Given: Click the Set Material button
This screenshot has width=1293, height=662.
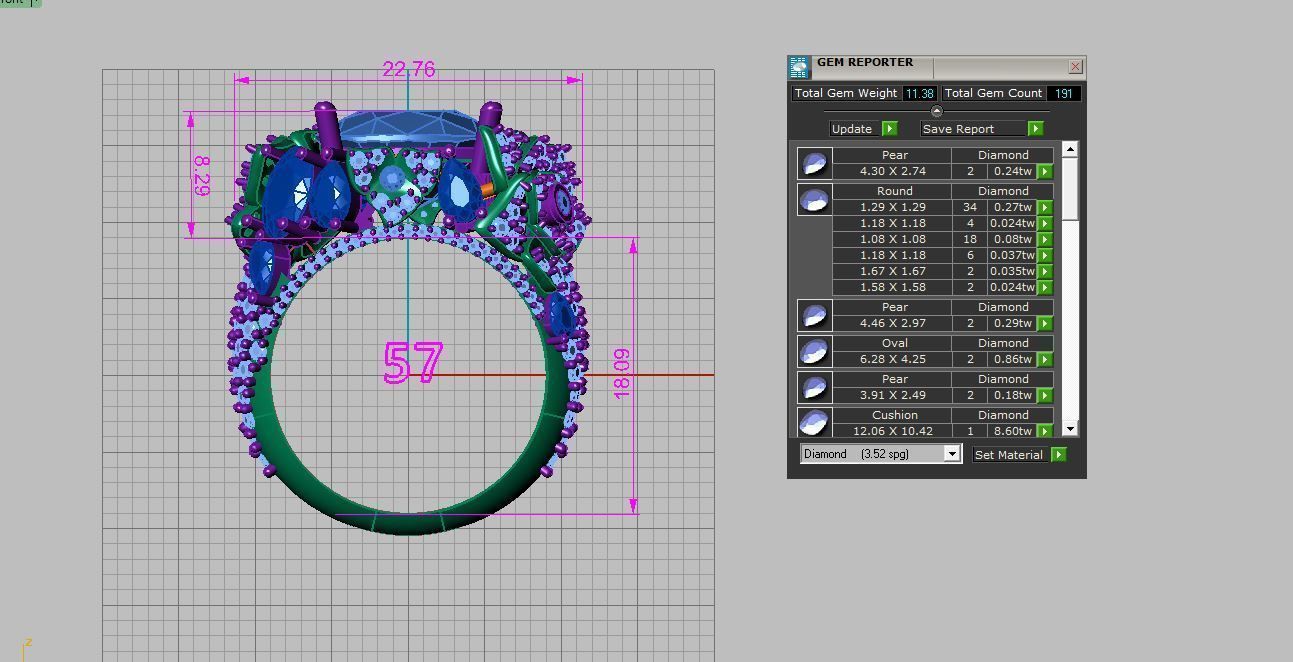Looking at the screenshot, I should [1008, 455].
